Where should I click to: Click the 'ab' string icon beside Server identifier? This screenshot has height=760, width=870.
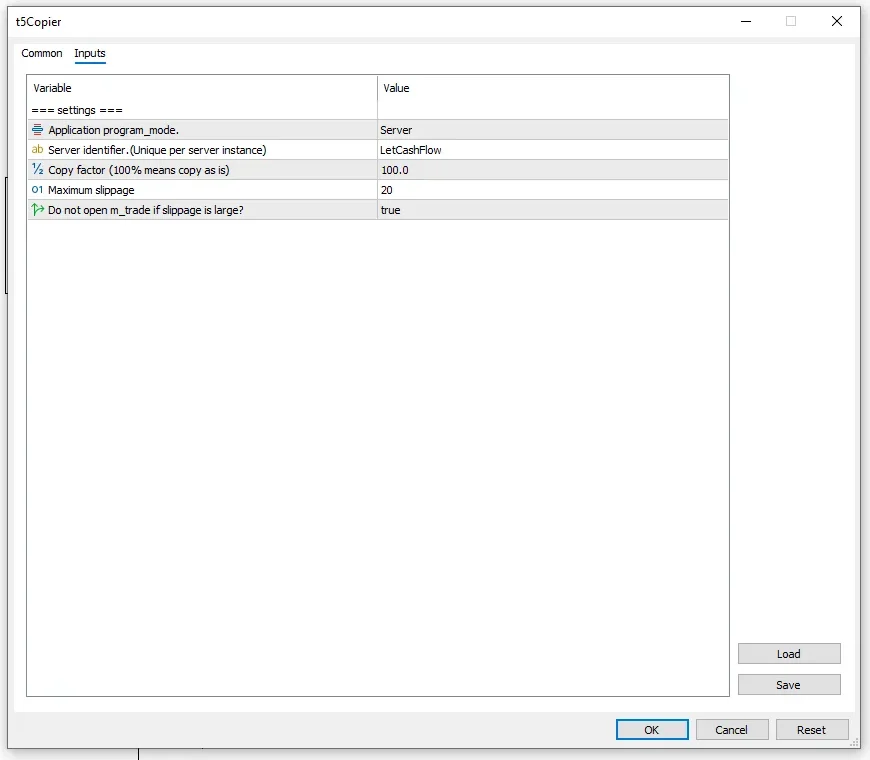pyautogui.click(x=37, y=149)
